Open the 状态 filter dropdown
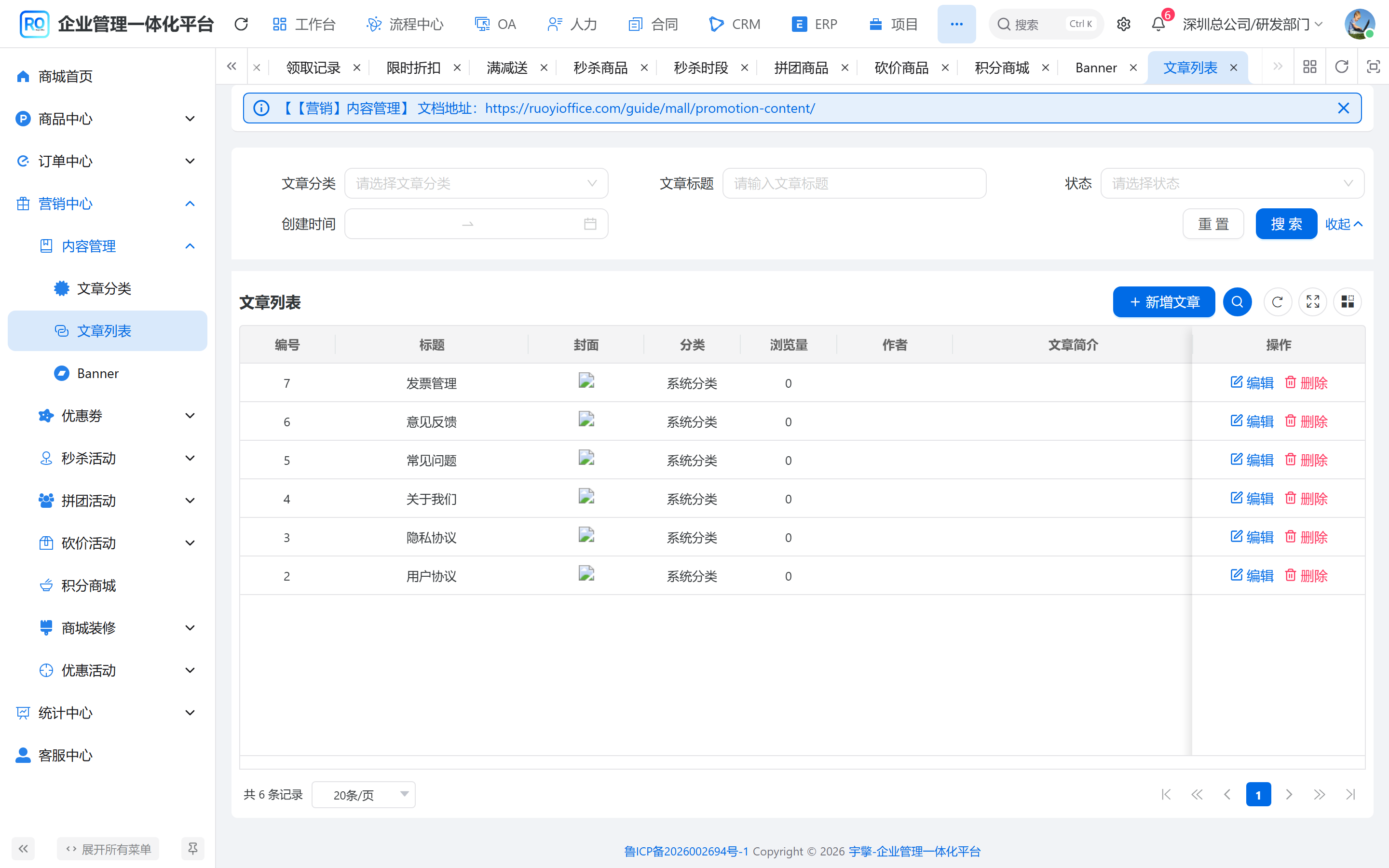The height and width of the screenshot is (868, 1389). tap(1232, 183)
